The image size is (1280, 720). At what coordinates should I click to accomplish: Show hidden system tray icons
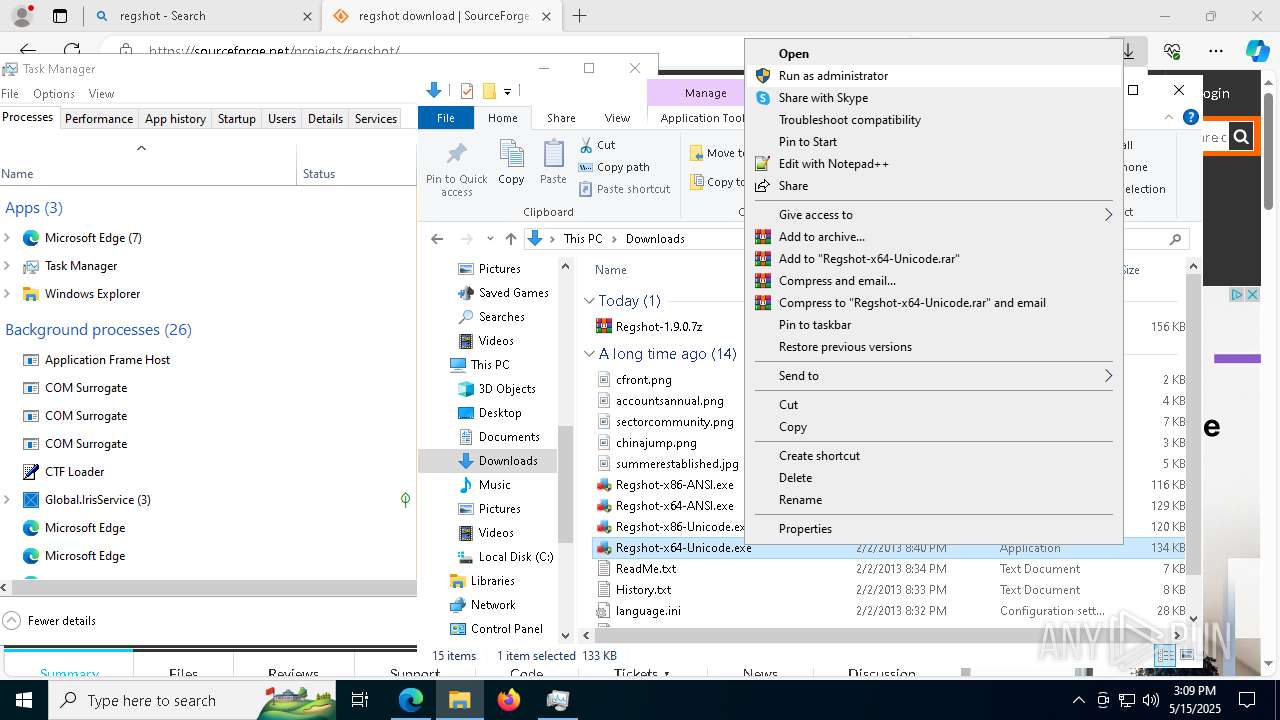(x=1078, y=700)
